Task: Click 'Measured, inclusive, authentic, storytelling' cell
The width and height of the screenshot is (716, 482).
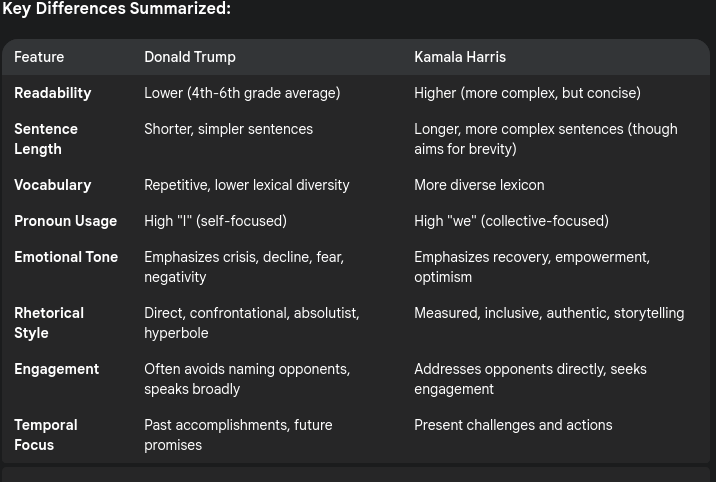Action: (x=549, y=313)
